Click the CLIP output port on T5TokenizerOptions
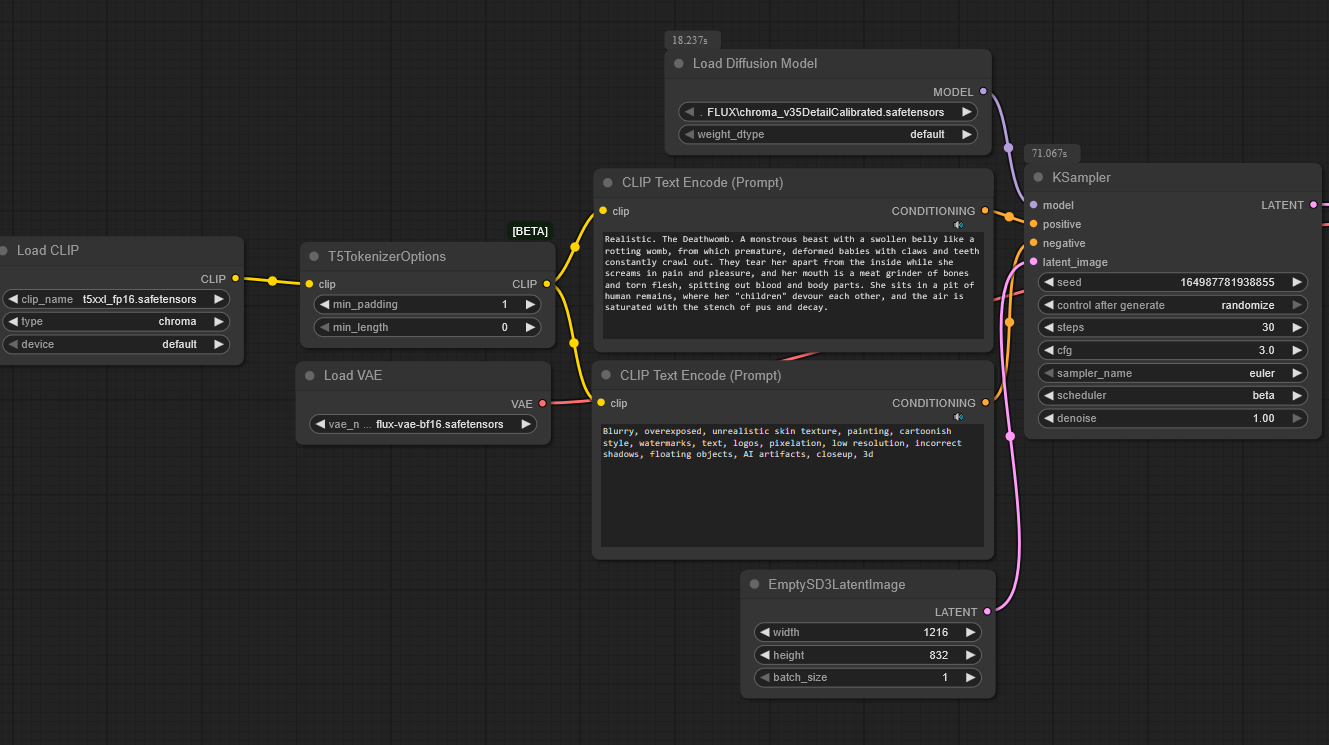 pos(546,284)
